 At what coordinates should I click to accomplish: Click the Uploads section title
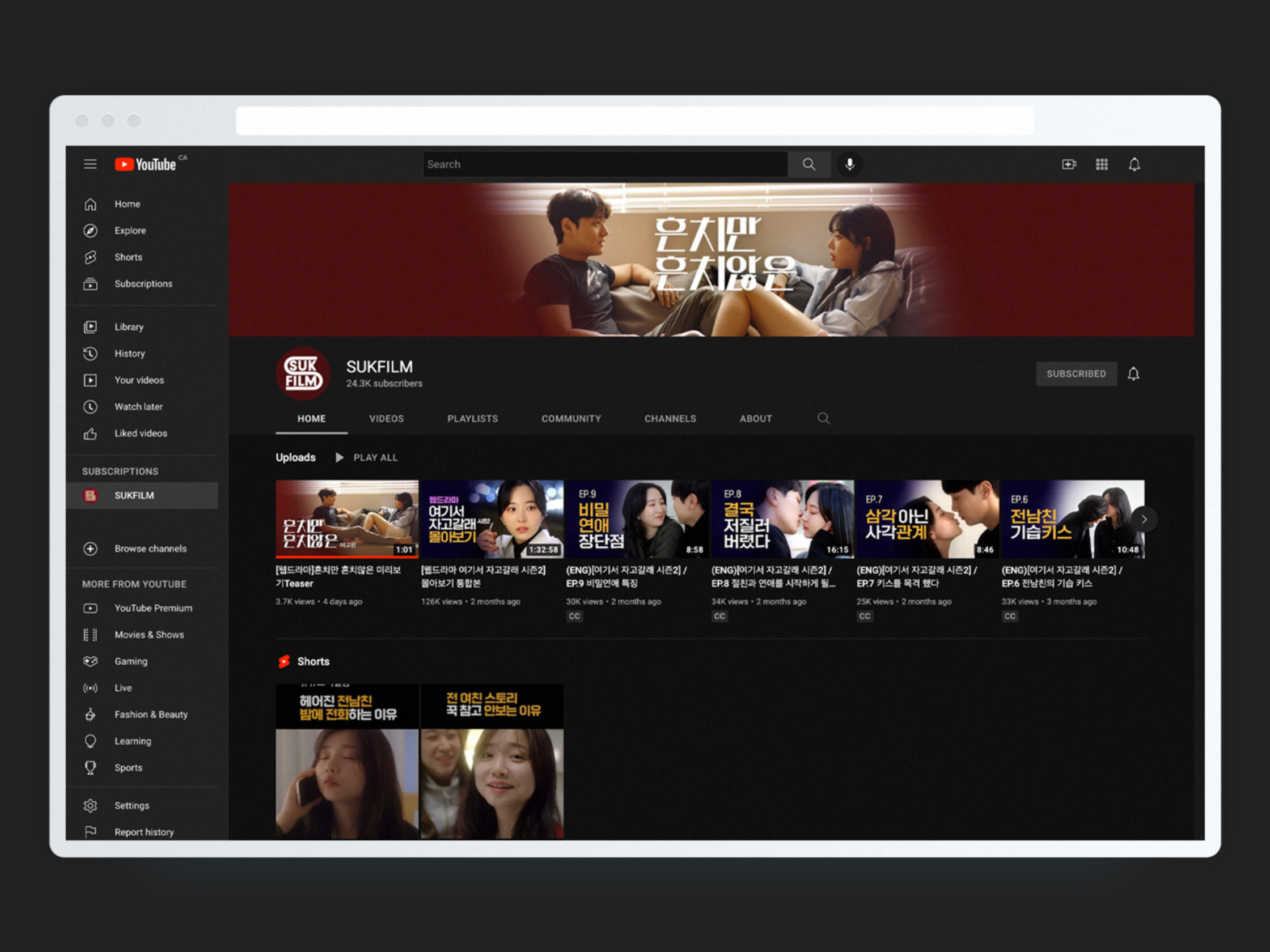(x=296, y=457)
